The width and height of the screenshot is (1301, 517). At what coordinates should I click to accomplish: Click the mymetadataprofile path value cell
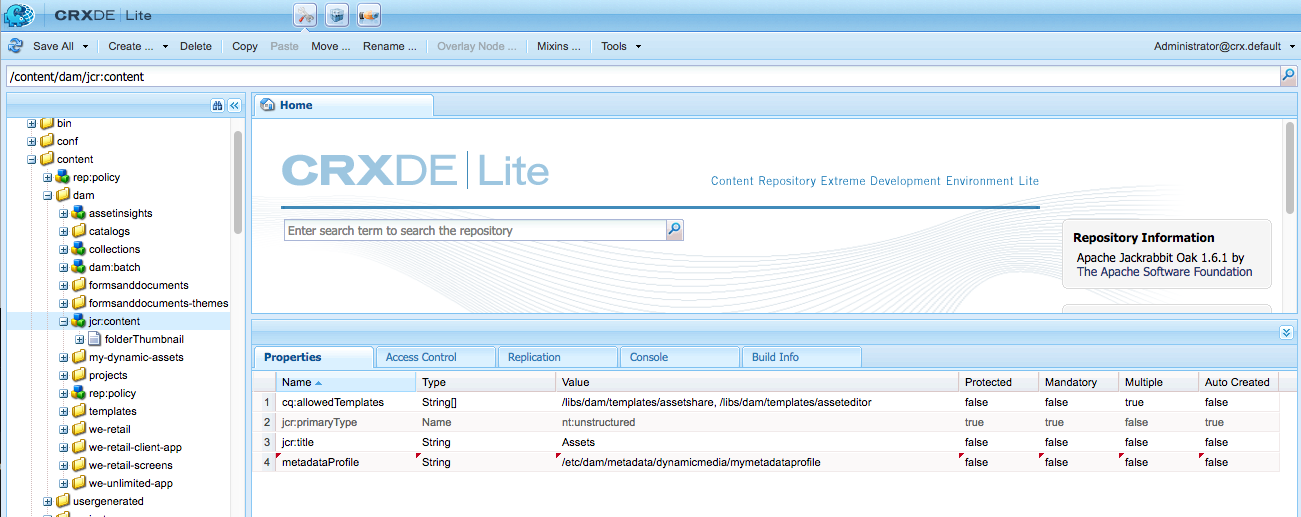point(757,462)
